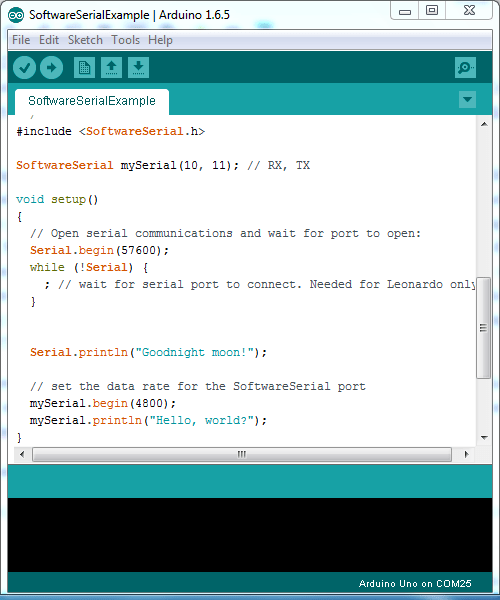The width and height of the screenshot is (500, 600).
Task: Select the SoftwareSerialExample tab
Action: coord(92,101)
